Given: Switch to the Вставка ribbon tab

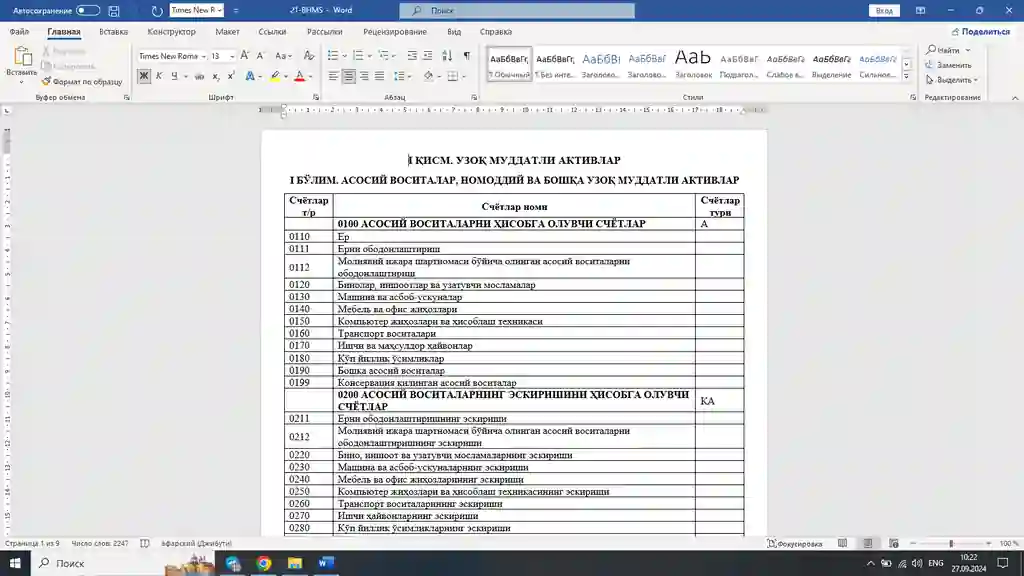Looking at the screenshot, I should [113, 32].
